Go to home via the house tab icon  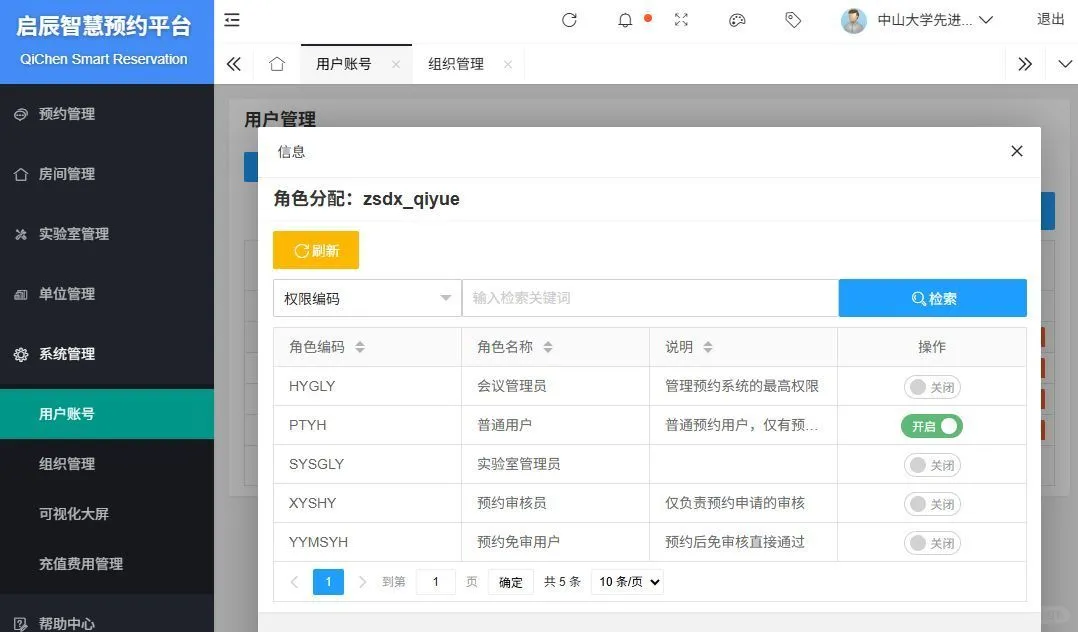coord(279,62)
